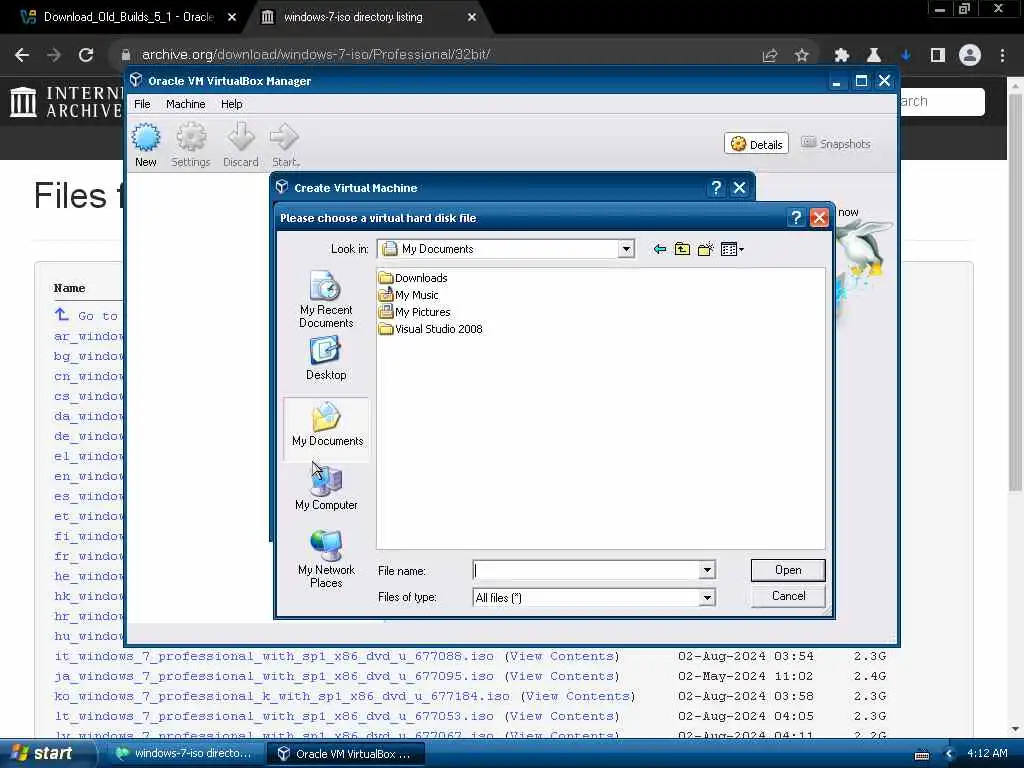Expand the Look in dropdown
Viewport: 1024px width, 768px height.
[x=626, y=249]
